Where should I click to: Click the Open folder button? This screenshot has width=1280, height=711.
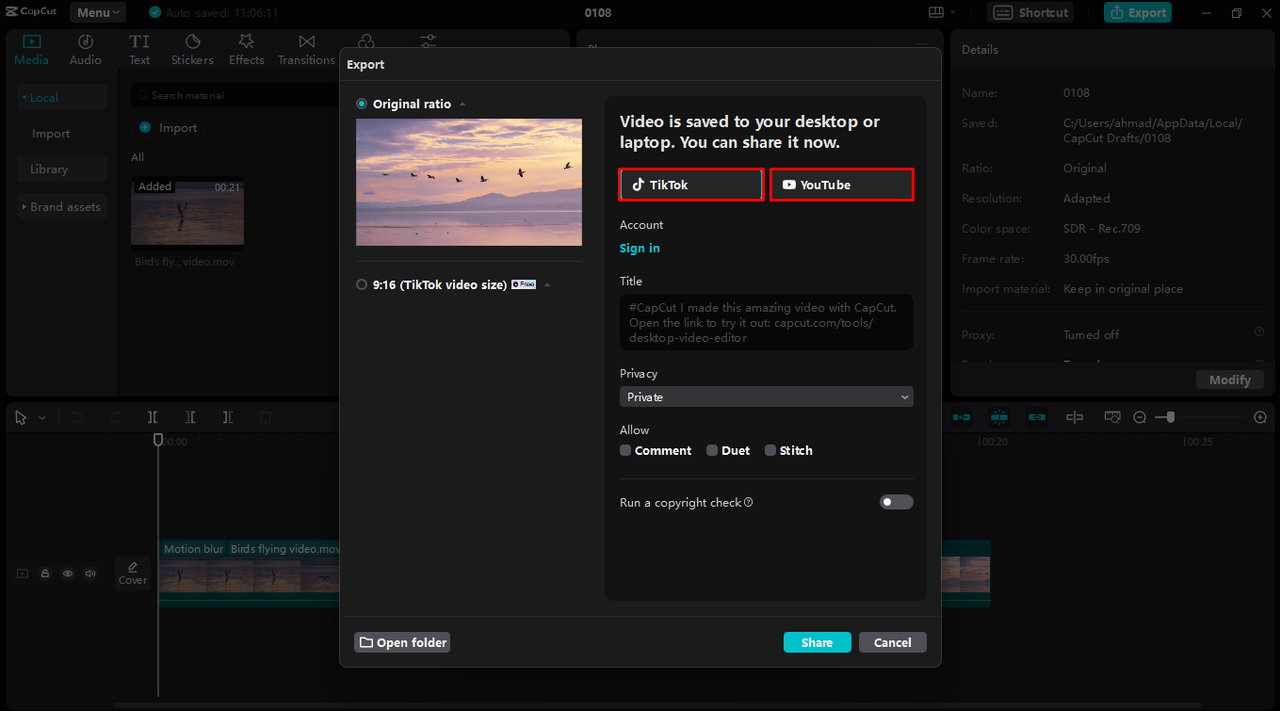click(x=402, y=642)
